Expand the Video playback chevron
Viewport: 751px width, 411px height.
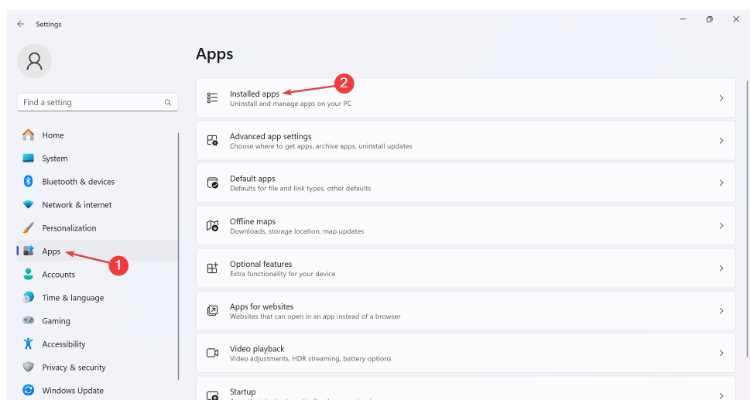pos(721,353)
